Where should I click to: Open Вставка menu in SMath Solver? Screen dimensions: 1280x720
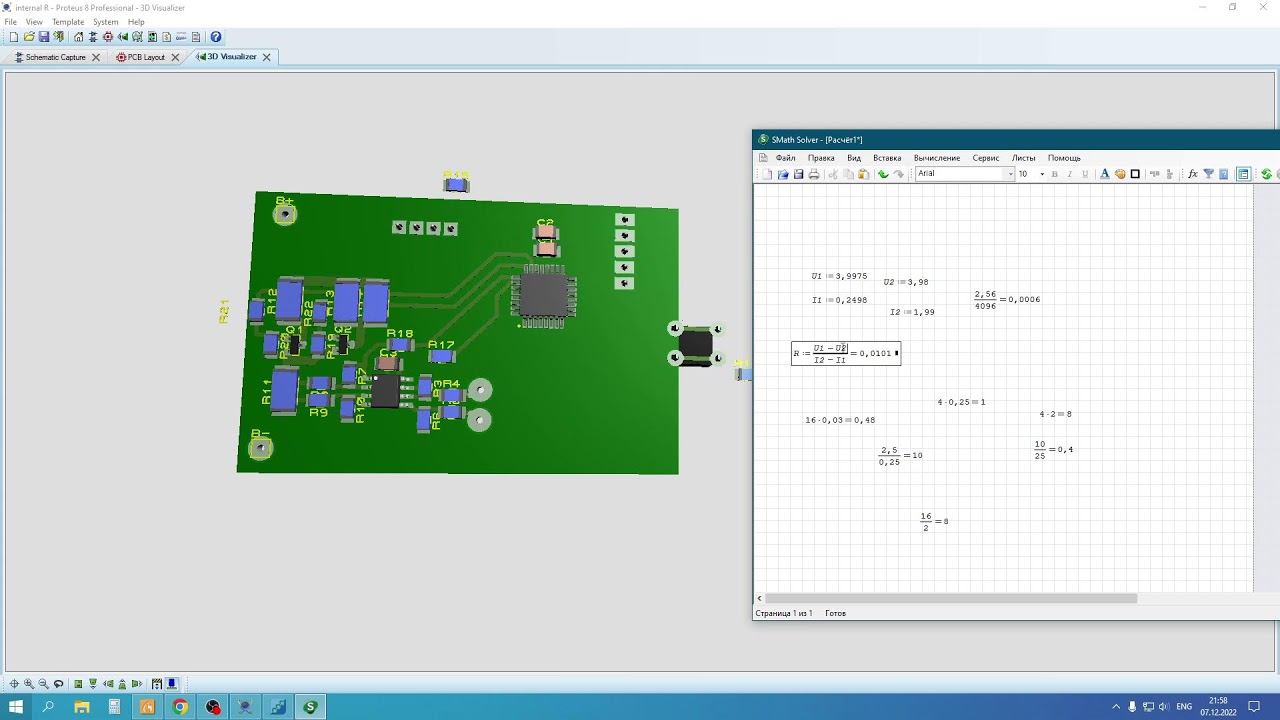(887, 158)
